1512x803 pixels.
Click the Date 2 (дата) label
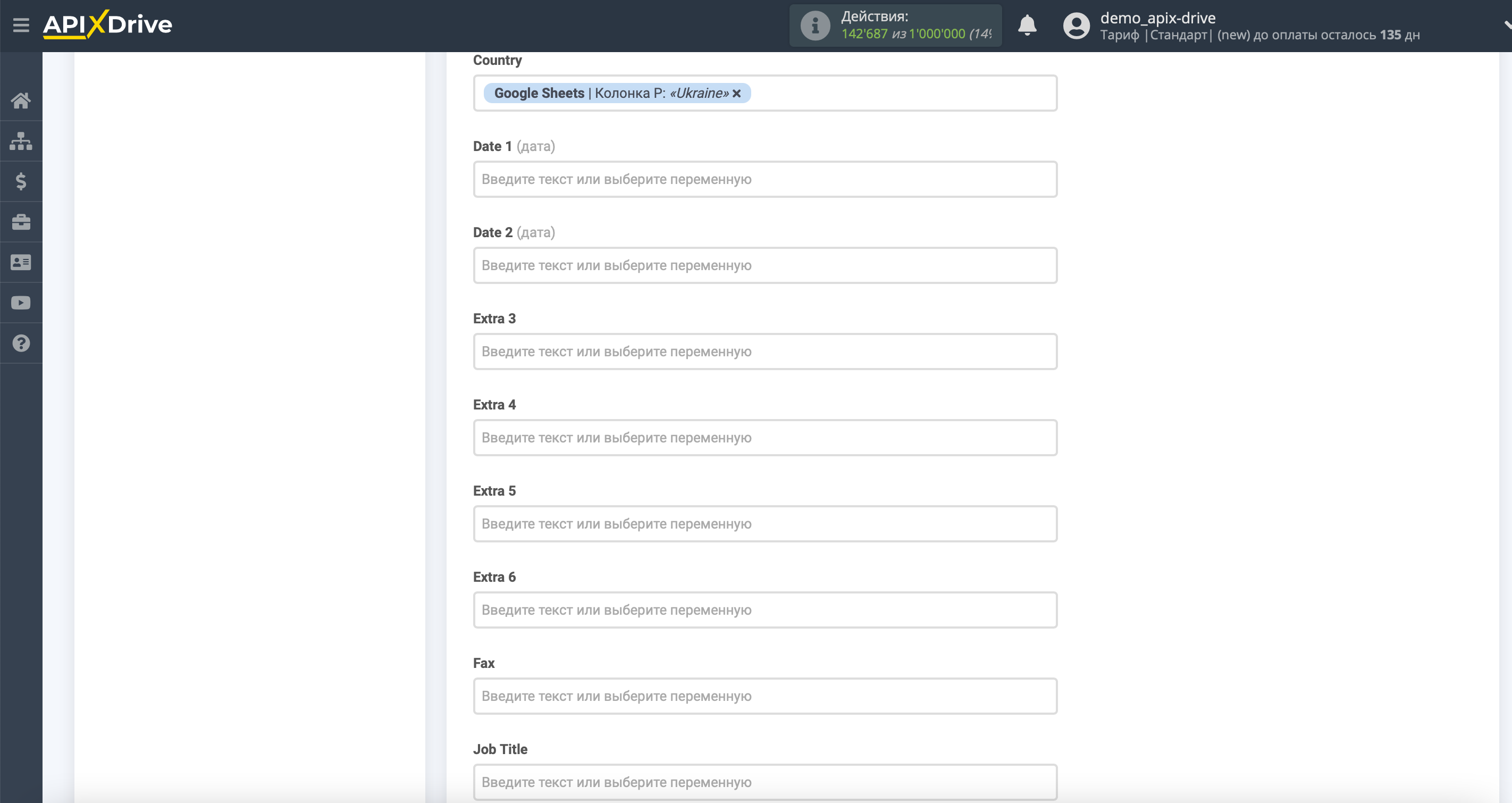point(514,233)
